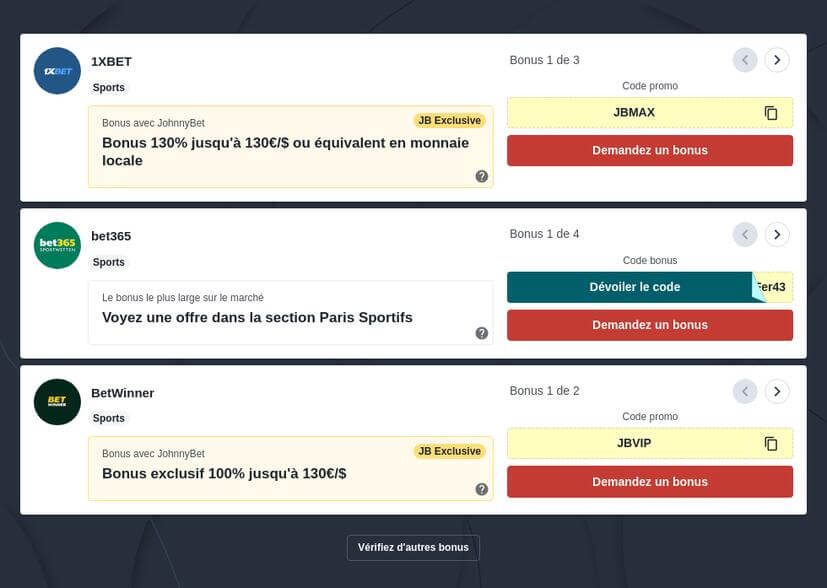Click the BetWinner logo
The image size is (827, 588).
(x=57, y=402)
